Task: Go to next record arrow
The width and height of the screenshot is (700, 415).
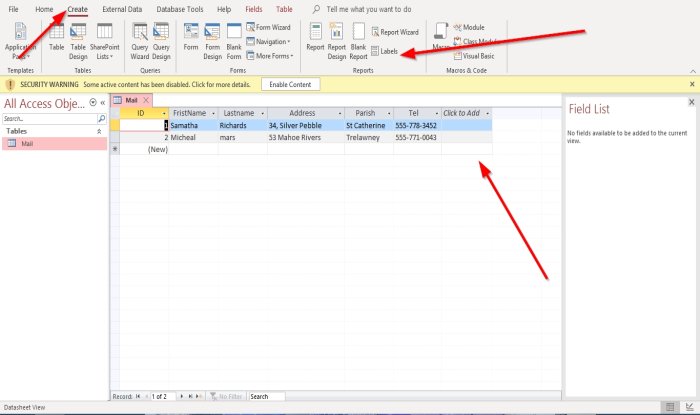Action: click(182, 396)
